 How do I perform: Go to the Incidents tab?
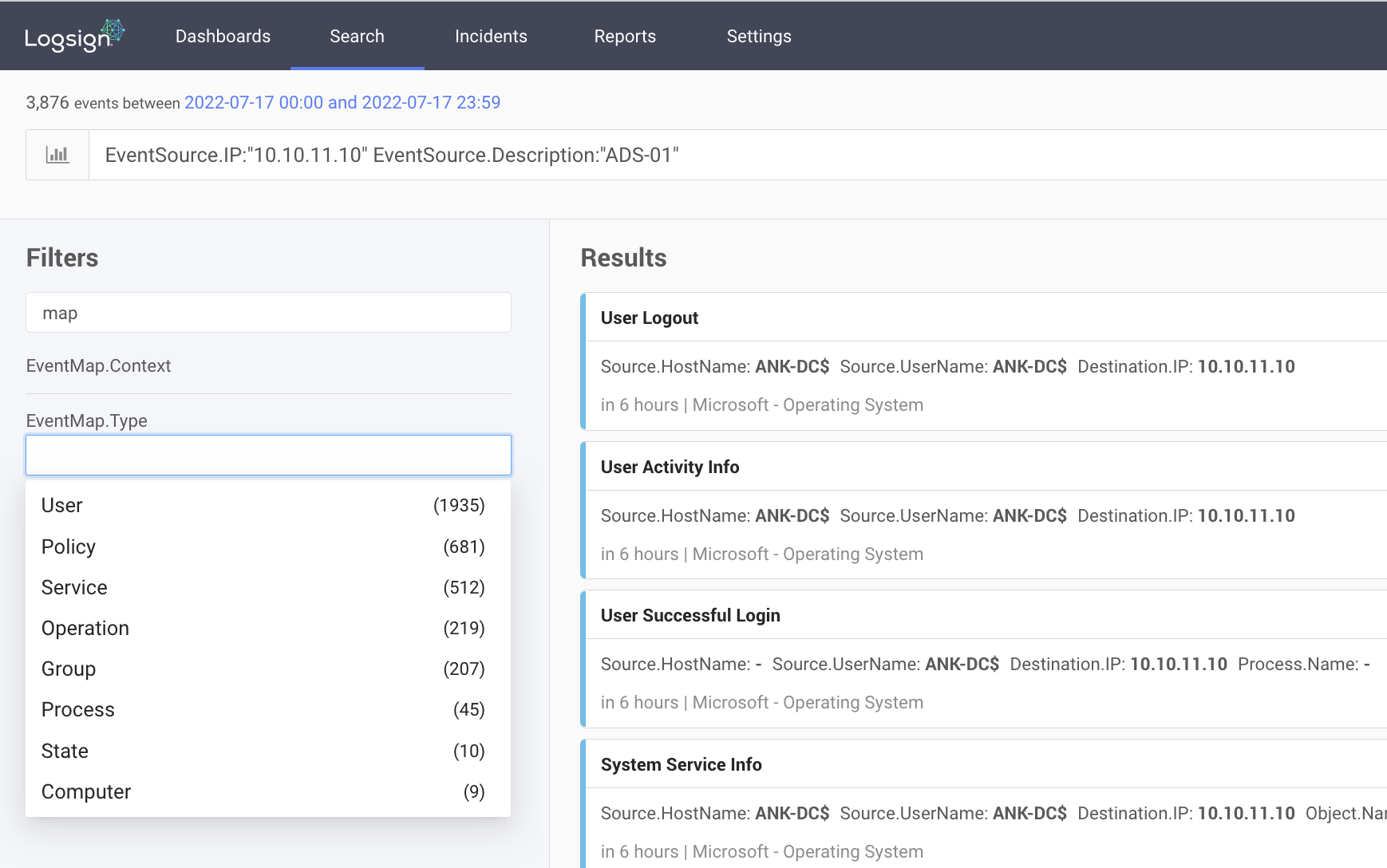pos(491,36)
